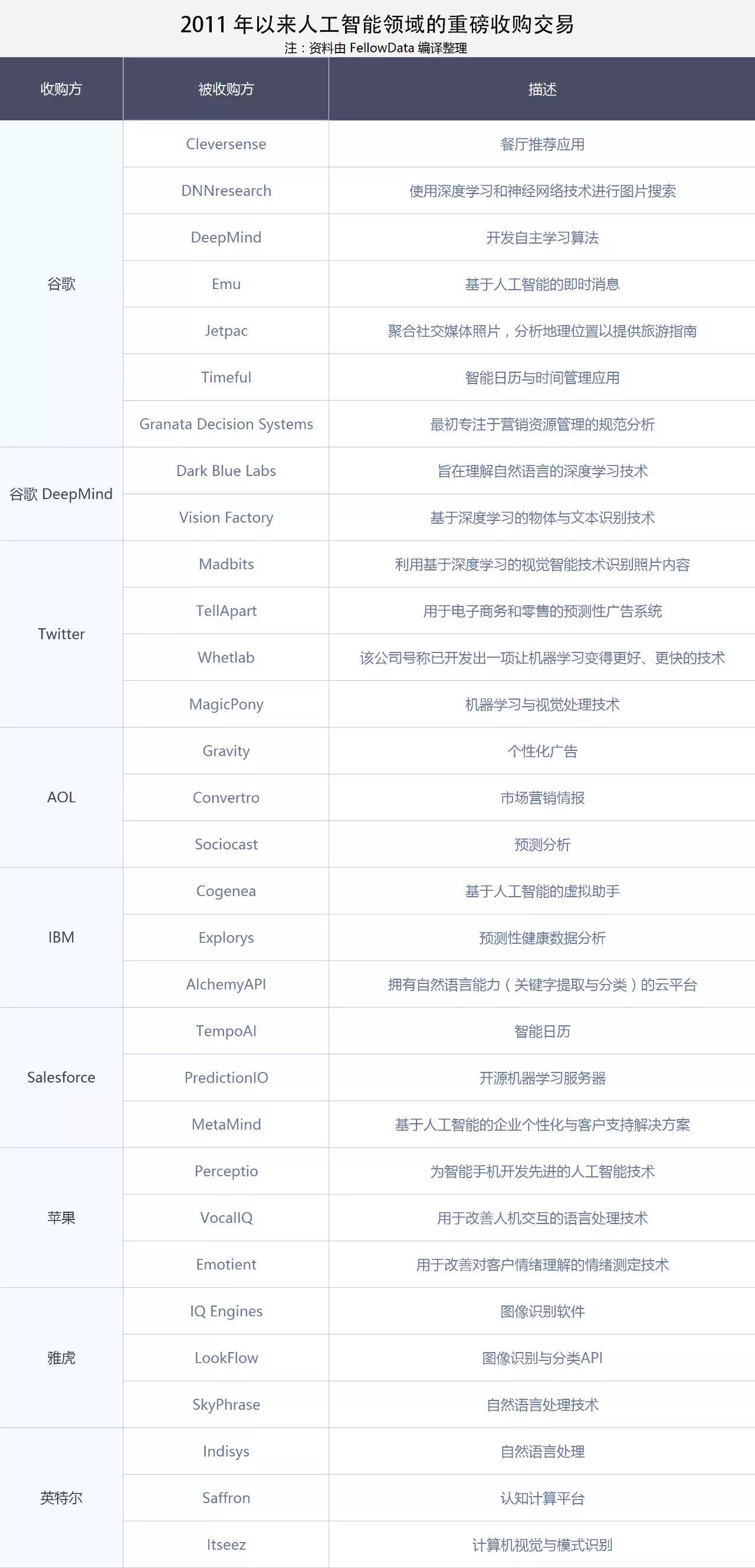
Task: Click the description 开发自主学习算法
Action: coord(542,237)
